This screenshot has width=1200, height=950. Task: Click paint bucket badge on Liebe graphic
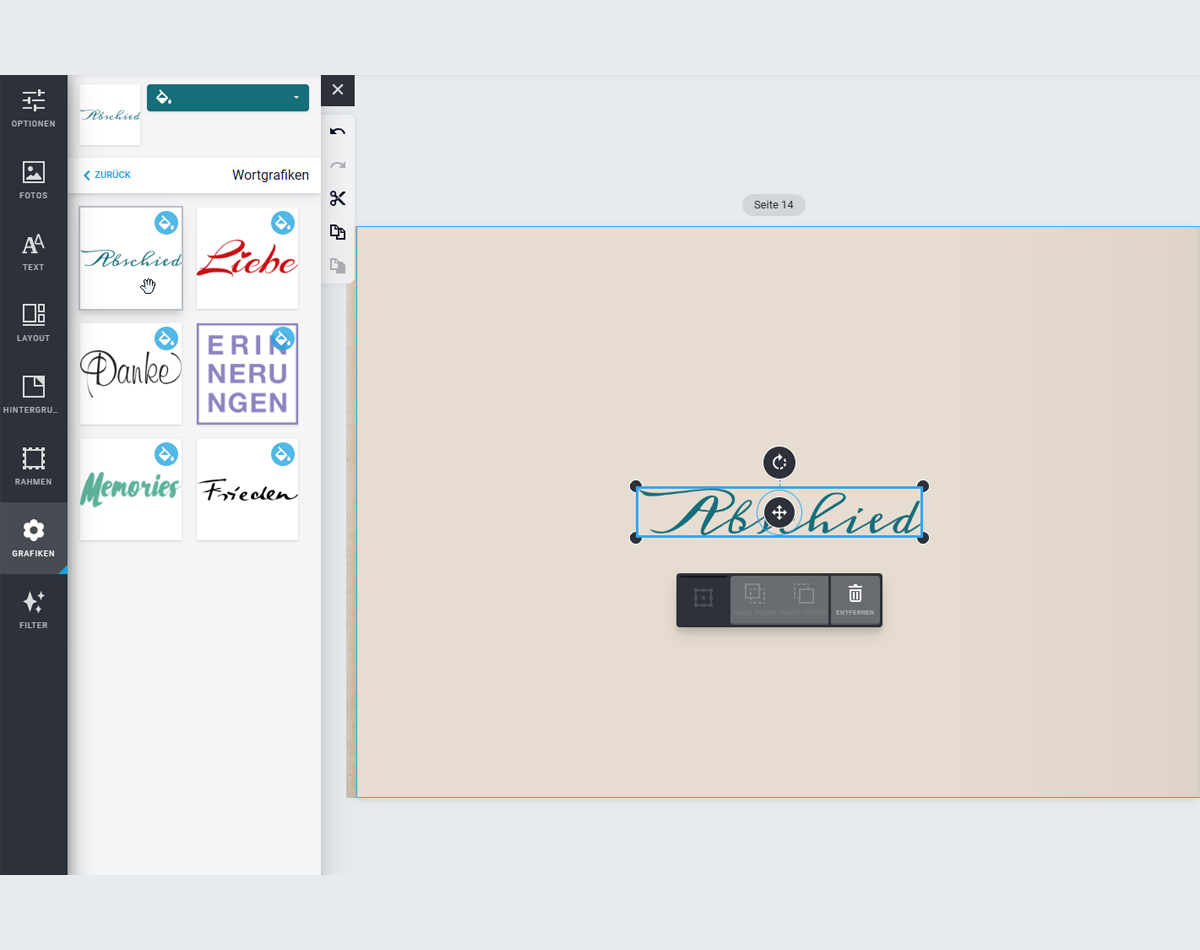point(283,223)
